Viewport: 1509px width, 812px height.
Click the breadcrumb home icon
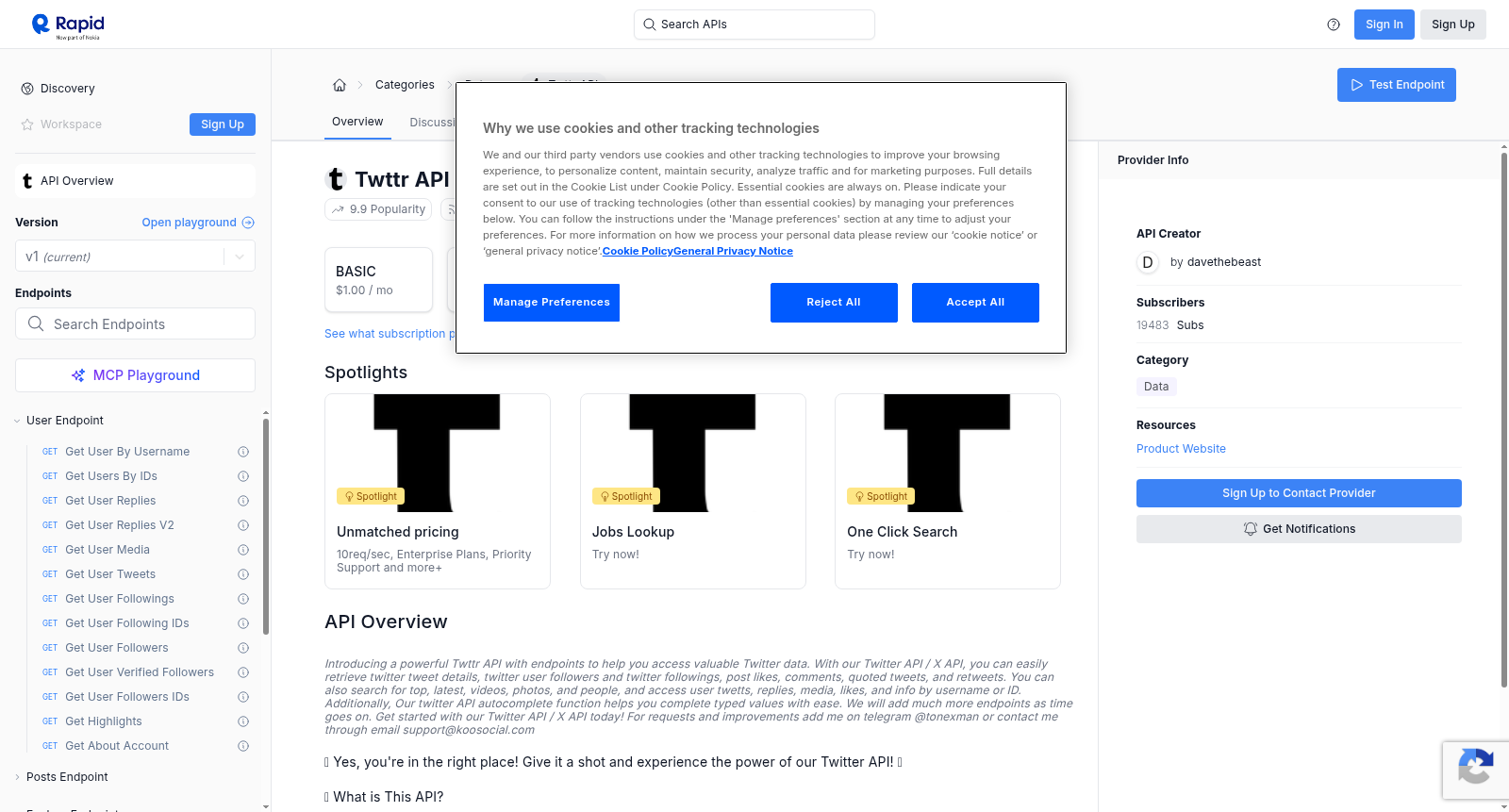tap(340, 85)
